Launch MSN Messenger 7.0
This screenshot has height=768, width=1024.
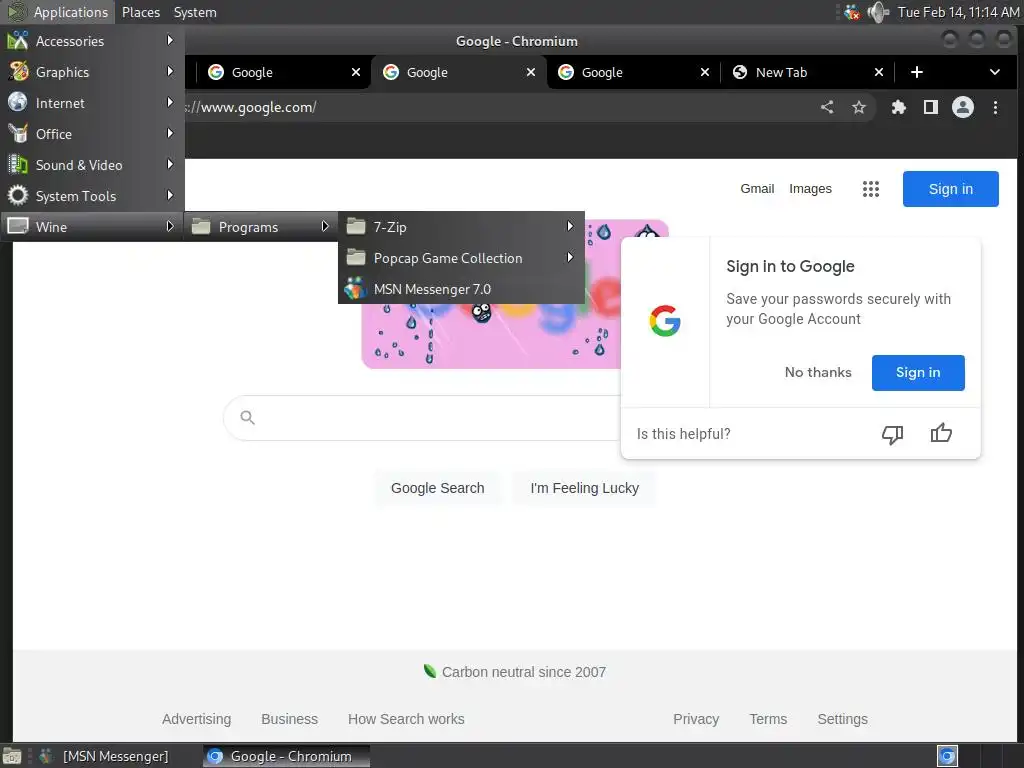(x=461, y=289)
